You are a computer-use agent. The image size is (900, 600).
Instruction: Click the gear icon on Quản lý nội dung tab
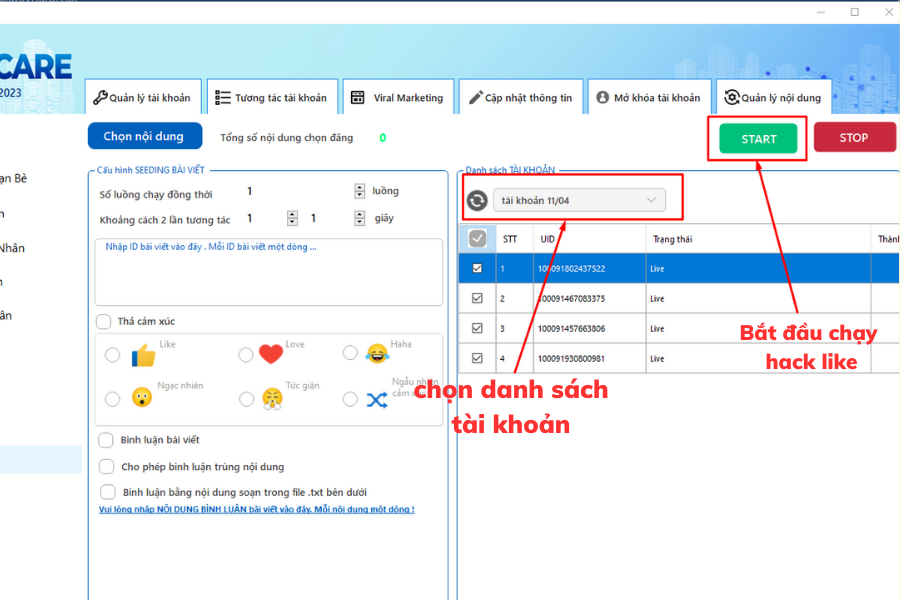click(729, 96)
